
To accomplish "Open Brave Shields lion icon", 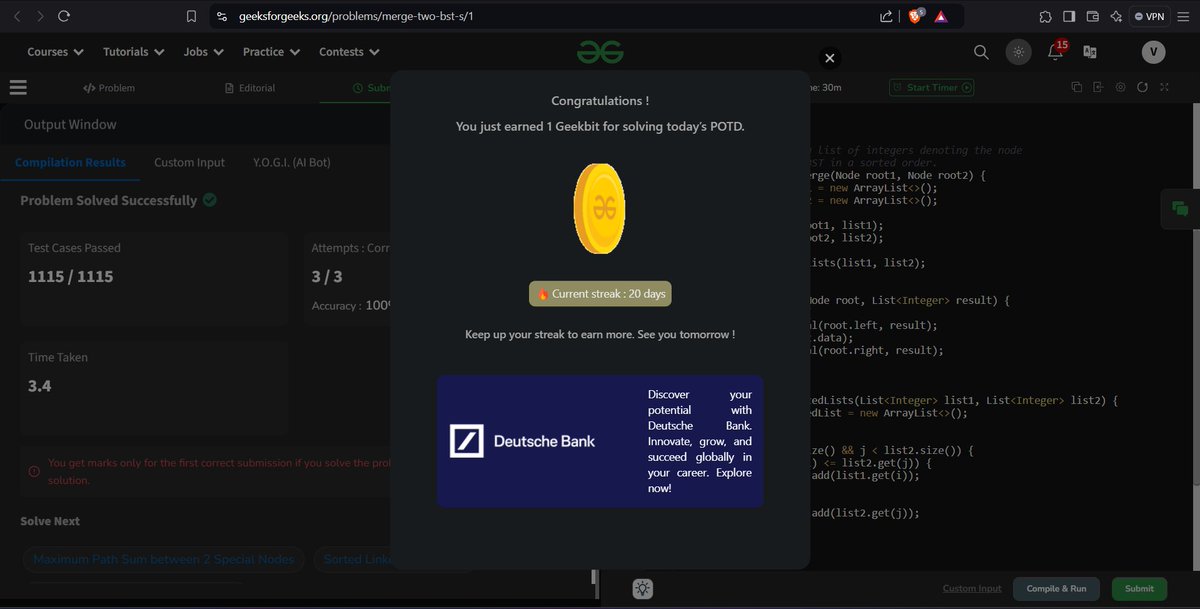I will click(916, 16).
